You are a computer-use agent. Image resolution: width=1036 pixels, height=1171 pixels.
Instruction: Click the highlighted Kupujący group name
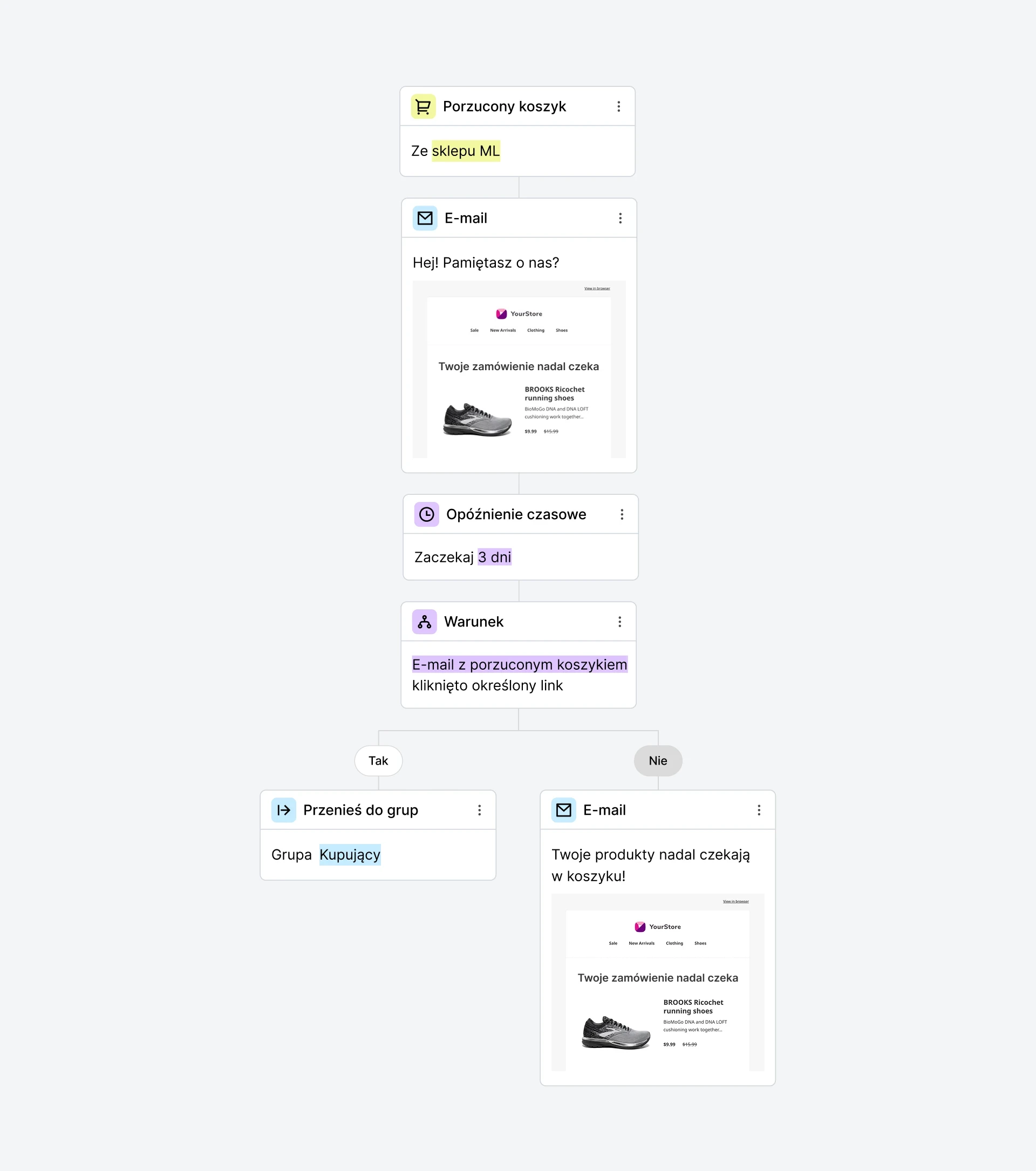point(349,855)
